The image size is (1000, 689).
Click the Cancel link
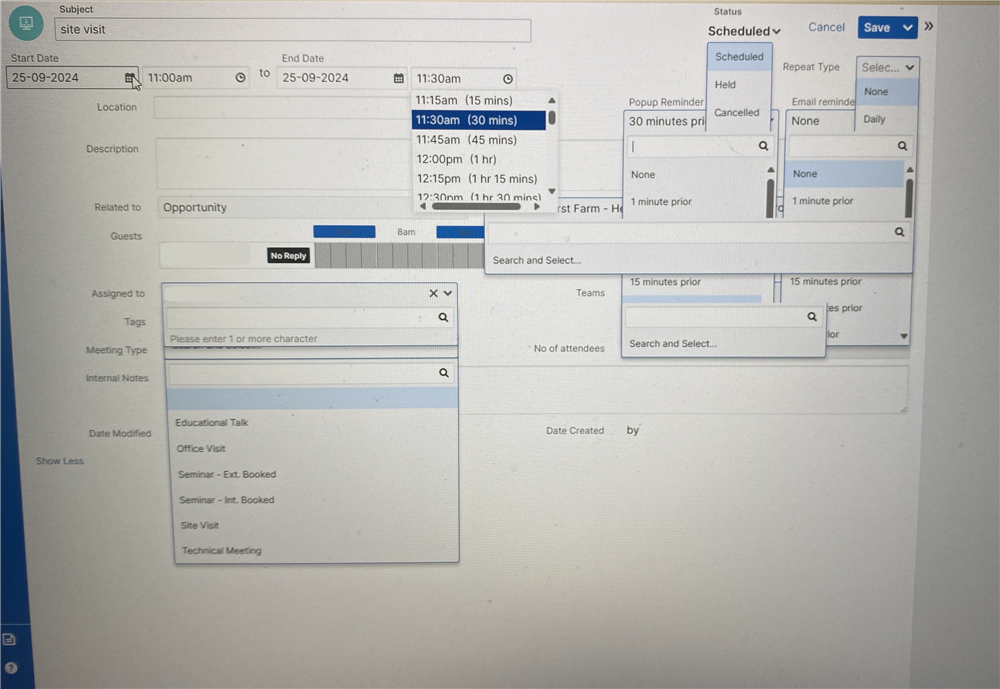(826, 27)
